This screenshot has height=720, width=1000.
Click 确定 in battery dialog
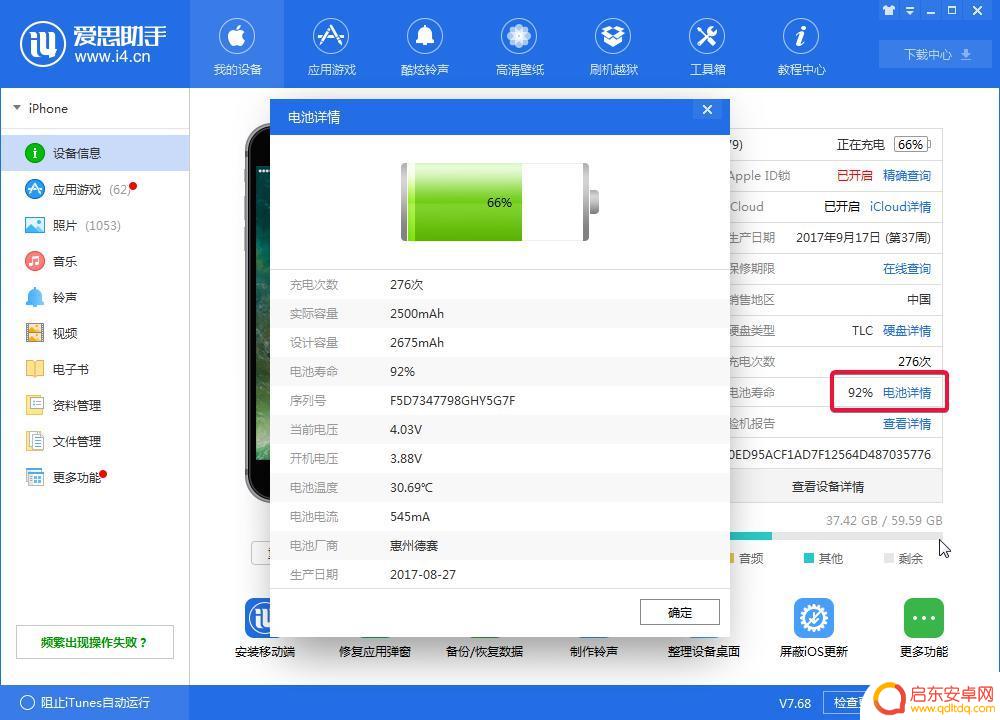(680, 612)
